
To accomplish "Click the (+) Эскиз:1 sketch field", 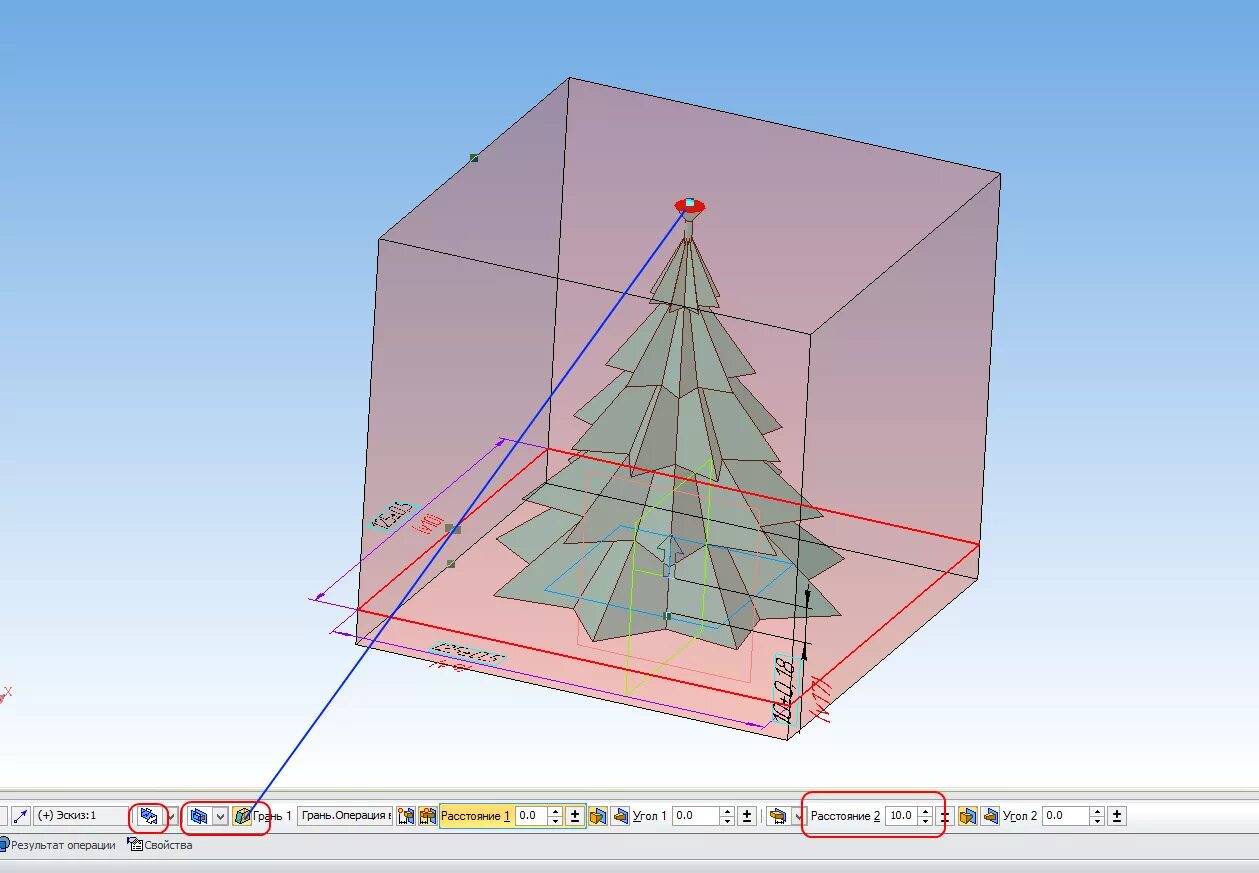I will (81, 816).
